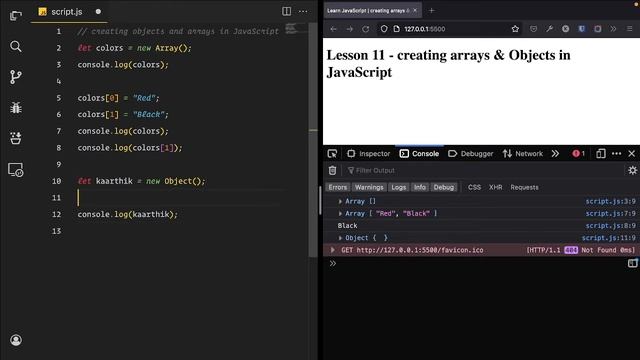Open the Extensions view
Viewport: 640px width, 360px height.
coord(16,138)
